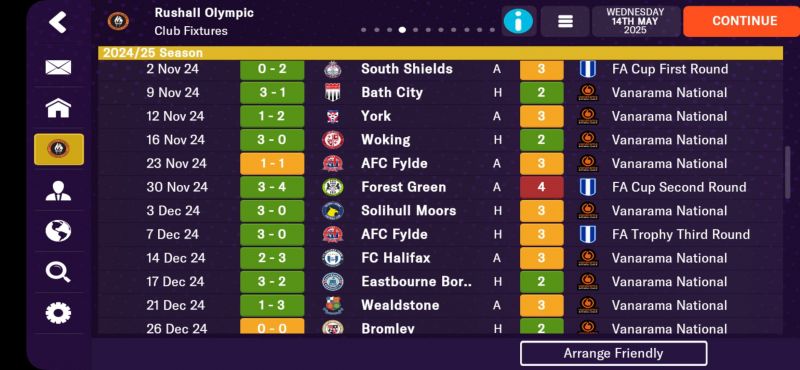Open the South Shields fixture row
The width and height of the screenshot is (800, 370).
440,69
